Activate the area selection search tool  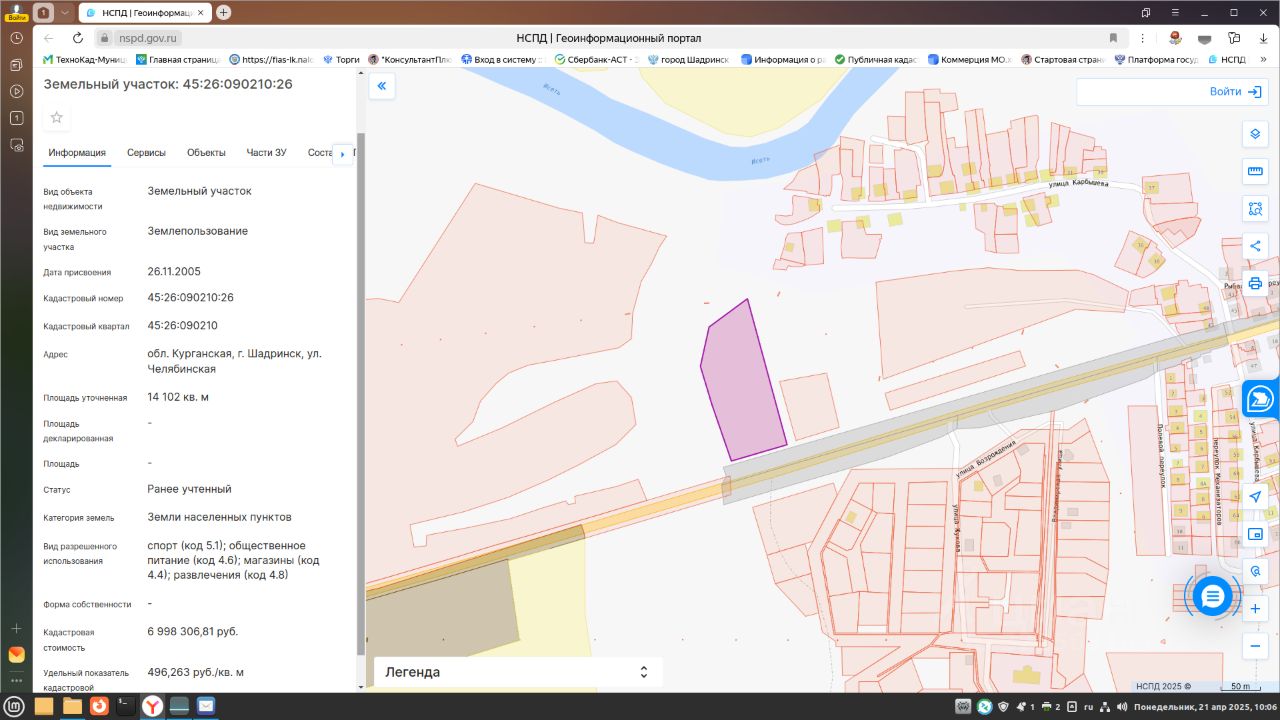(x=1255, y=209)
